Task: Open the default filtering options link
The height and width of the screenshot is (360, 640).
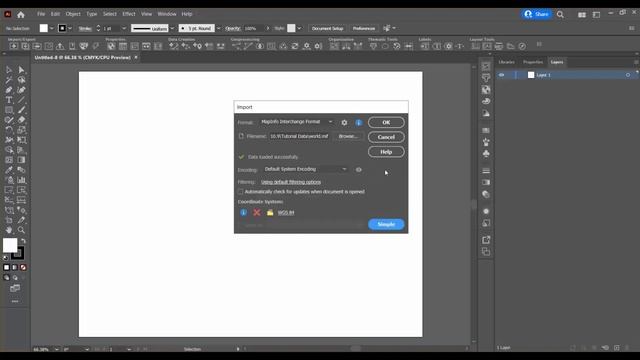Action: pos(291,182)
